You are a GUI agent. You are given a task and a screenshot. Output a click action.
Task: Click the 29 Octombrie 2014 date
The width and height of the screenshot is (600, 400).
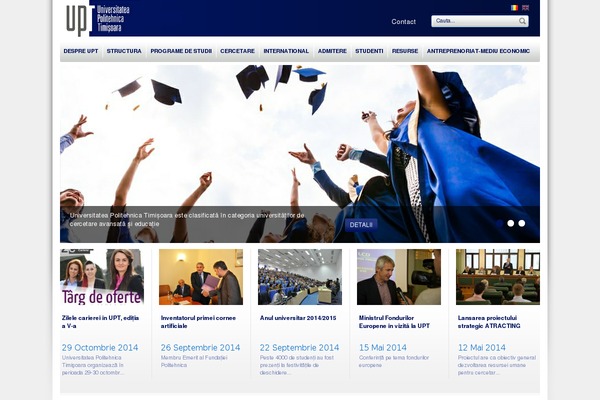click(x=100, y=348)
